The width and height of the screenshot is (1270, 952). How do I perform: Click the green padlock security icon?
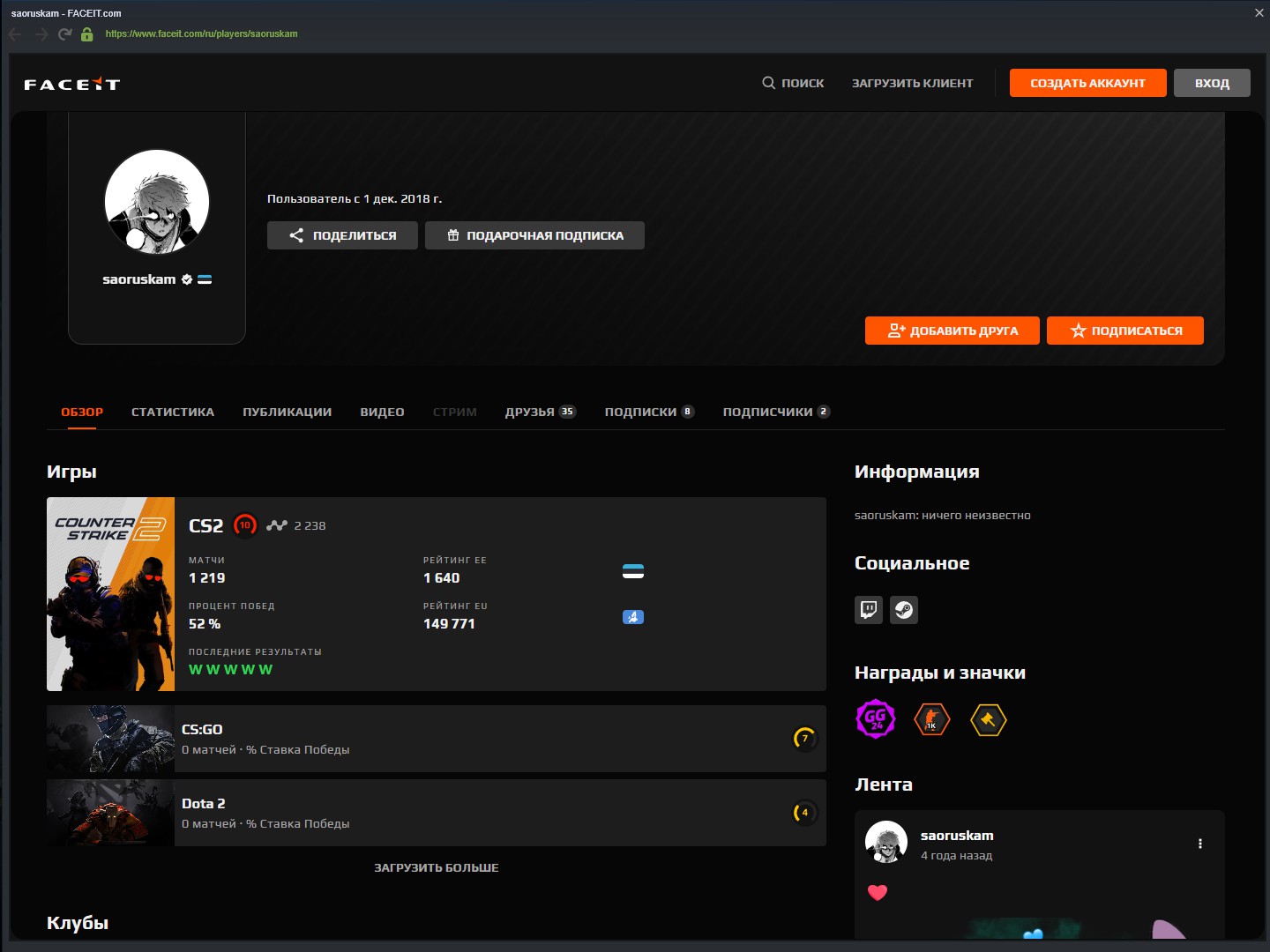point(86,34)
